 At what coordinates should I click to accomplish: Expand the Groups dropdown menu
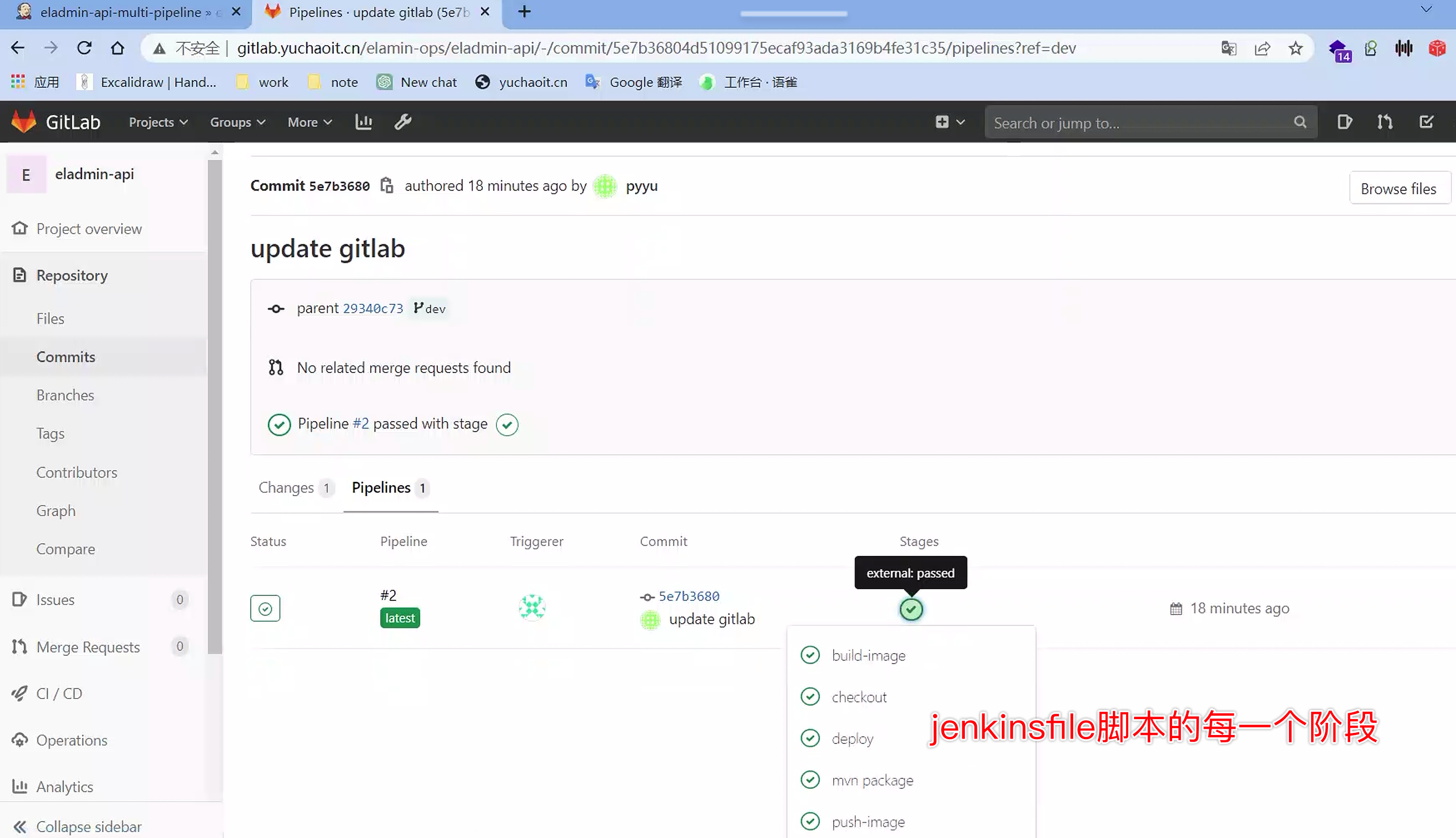pyautogui.click(x=237, y=122)
